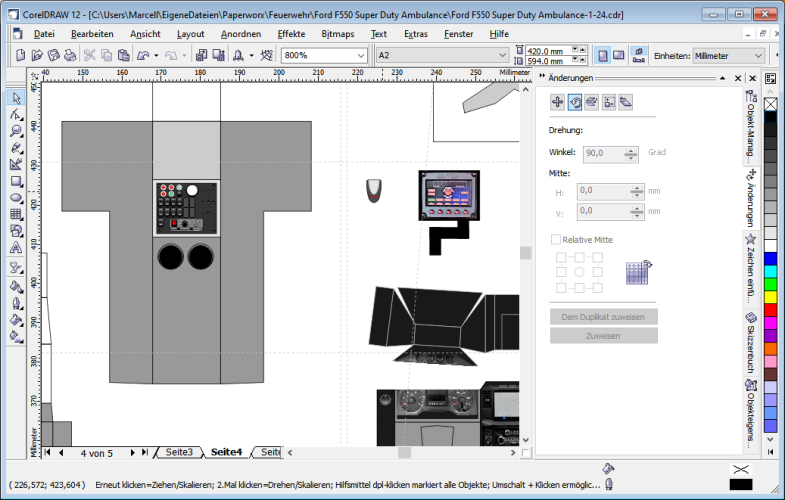785x500 pixels.
Task: Open the Einheiten Millimeter dropdown
Action: [x=758, y=56]
